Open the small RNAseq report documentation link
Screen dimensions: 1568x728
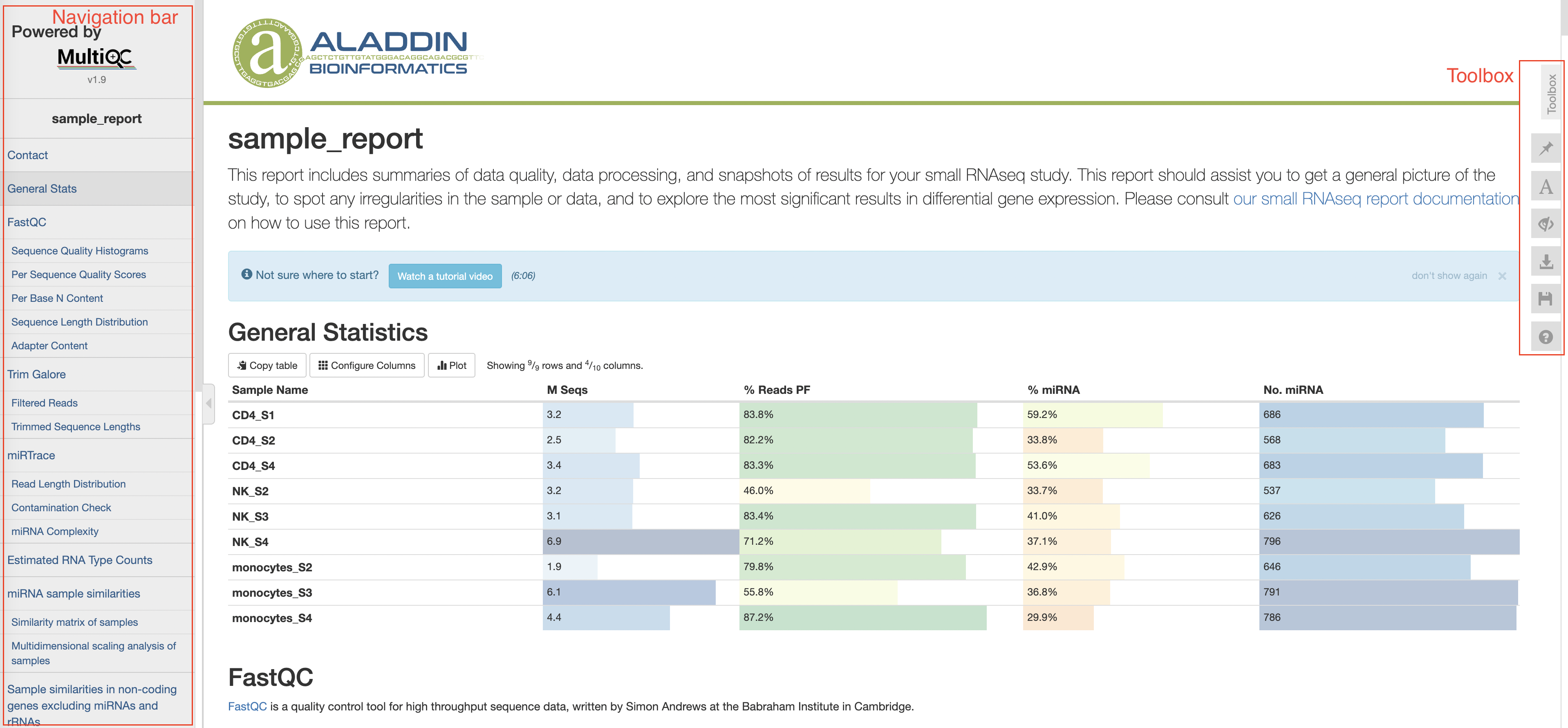coord(1375,199)
